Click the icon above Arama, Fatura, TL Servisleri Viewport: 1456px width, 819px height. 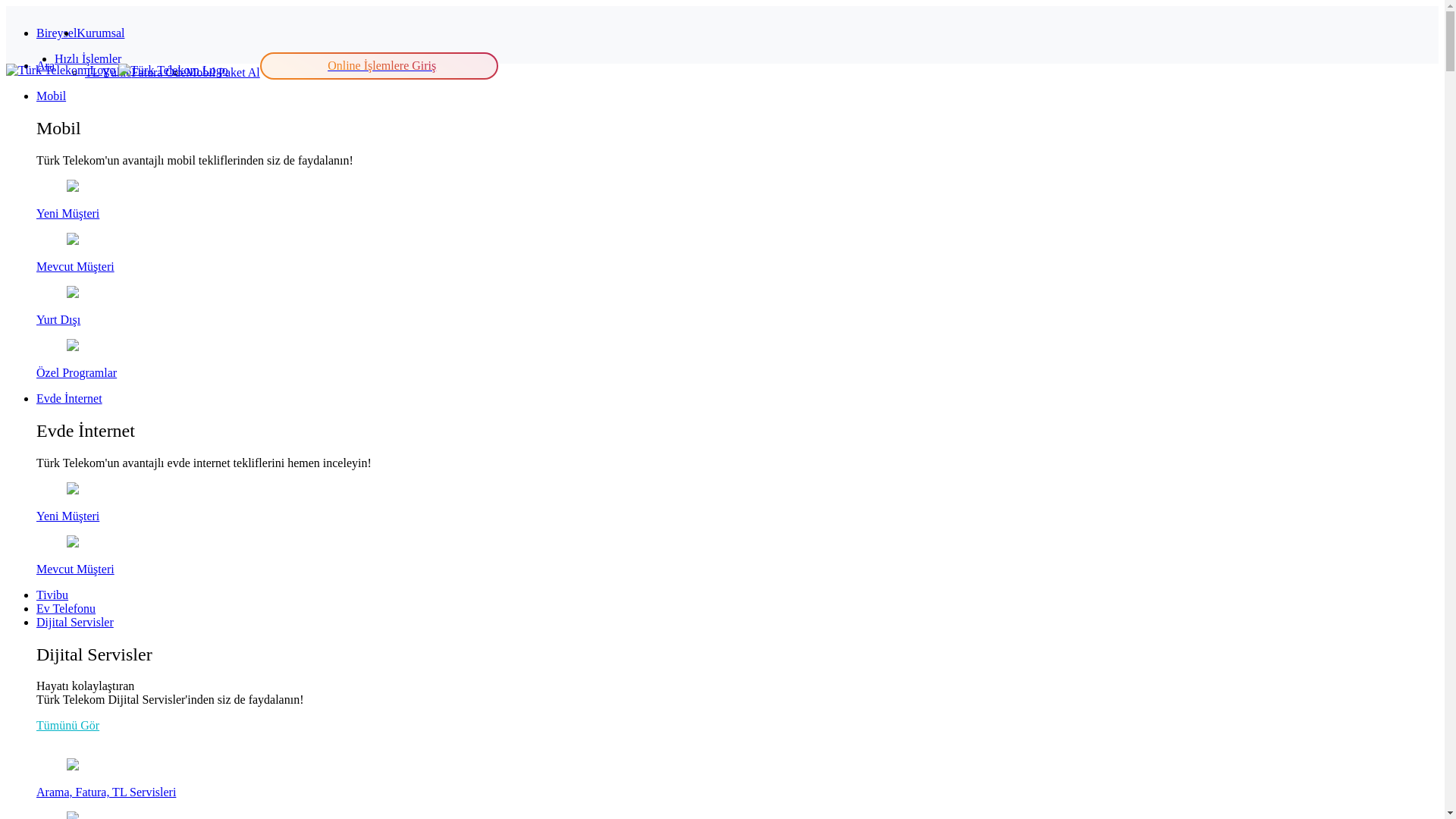(73, 765)
